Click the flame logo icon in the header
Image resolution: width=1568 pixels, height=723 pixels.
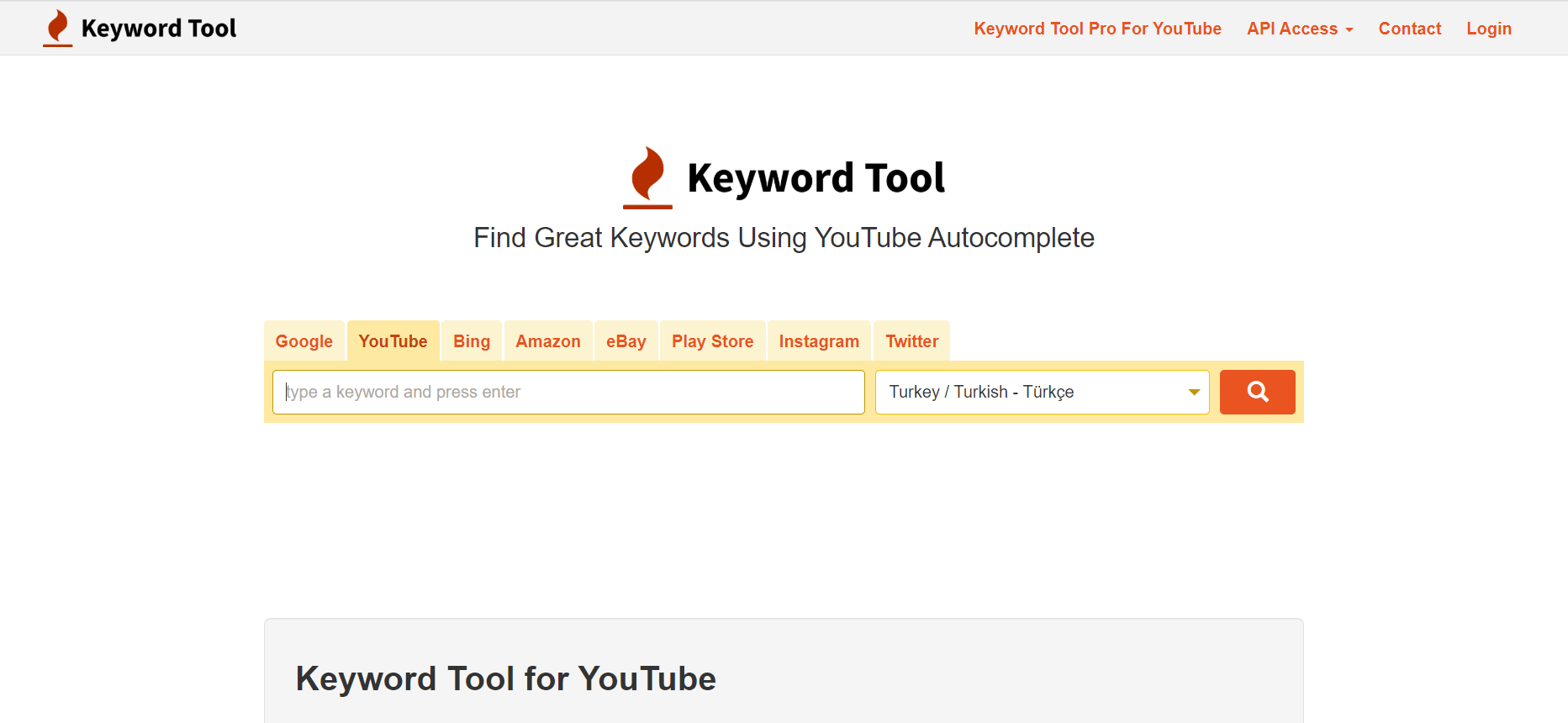click(x=57, y=28)
